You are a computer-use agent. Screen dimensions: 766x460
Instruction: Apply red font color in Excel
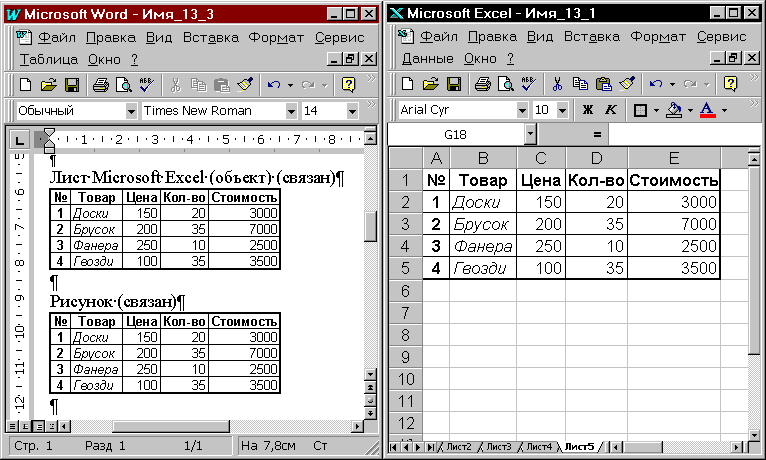(x=708, y=109)
